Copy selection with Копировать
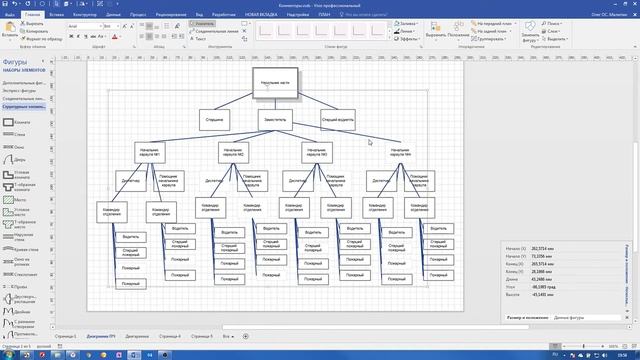Viewport: 640px width, 360px height. 34,31
